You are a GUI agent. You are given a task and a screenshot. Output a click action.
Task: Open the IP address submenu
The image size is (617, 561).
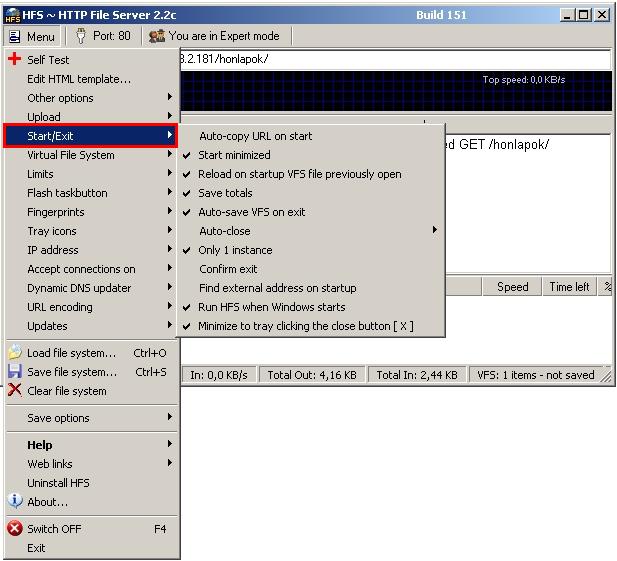coord(91,250)
